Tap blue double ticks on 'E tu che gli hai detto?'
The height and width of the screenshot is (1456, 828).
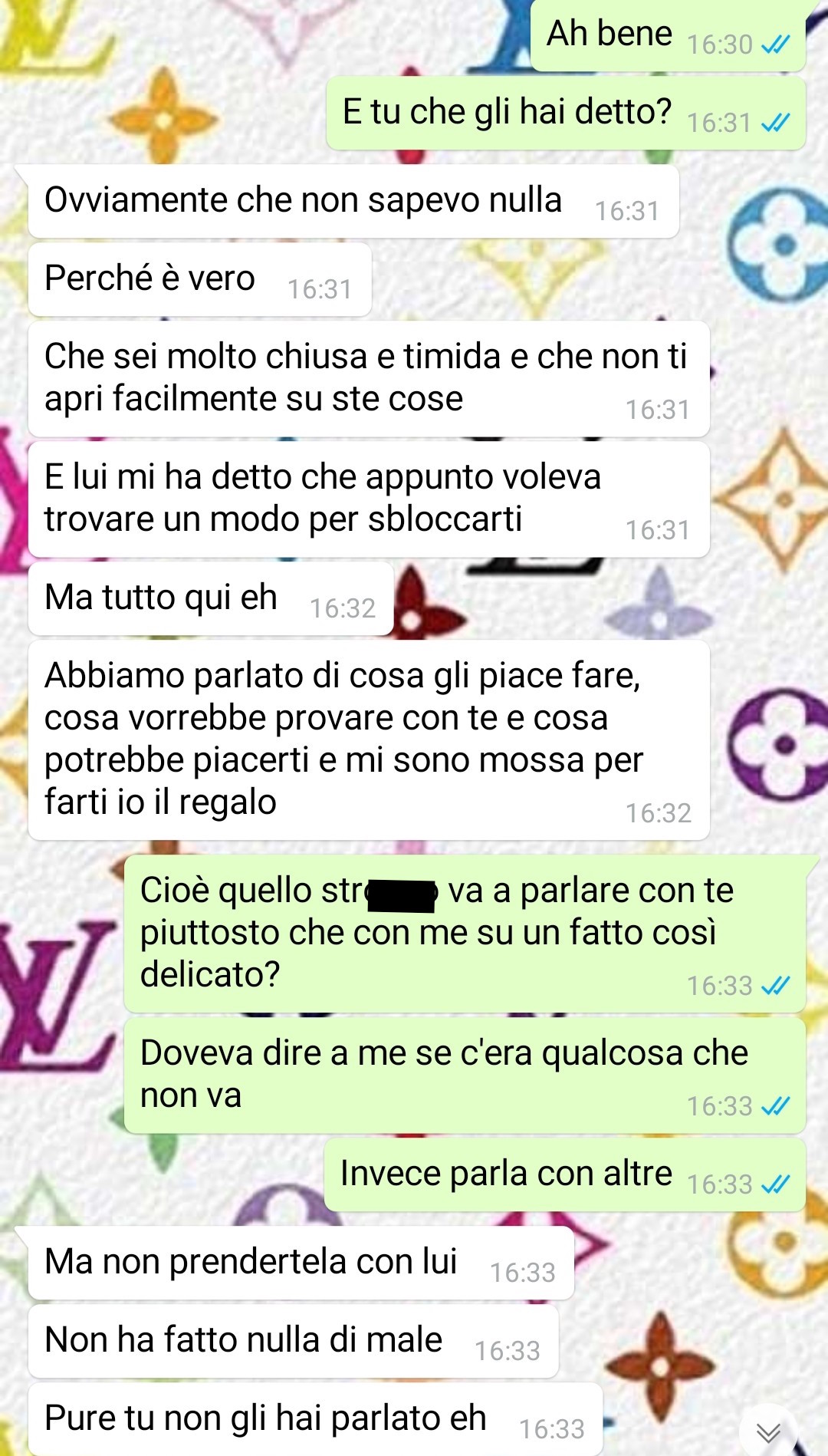pos(775,123)
